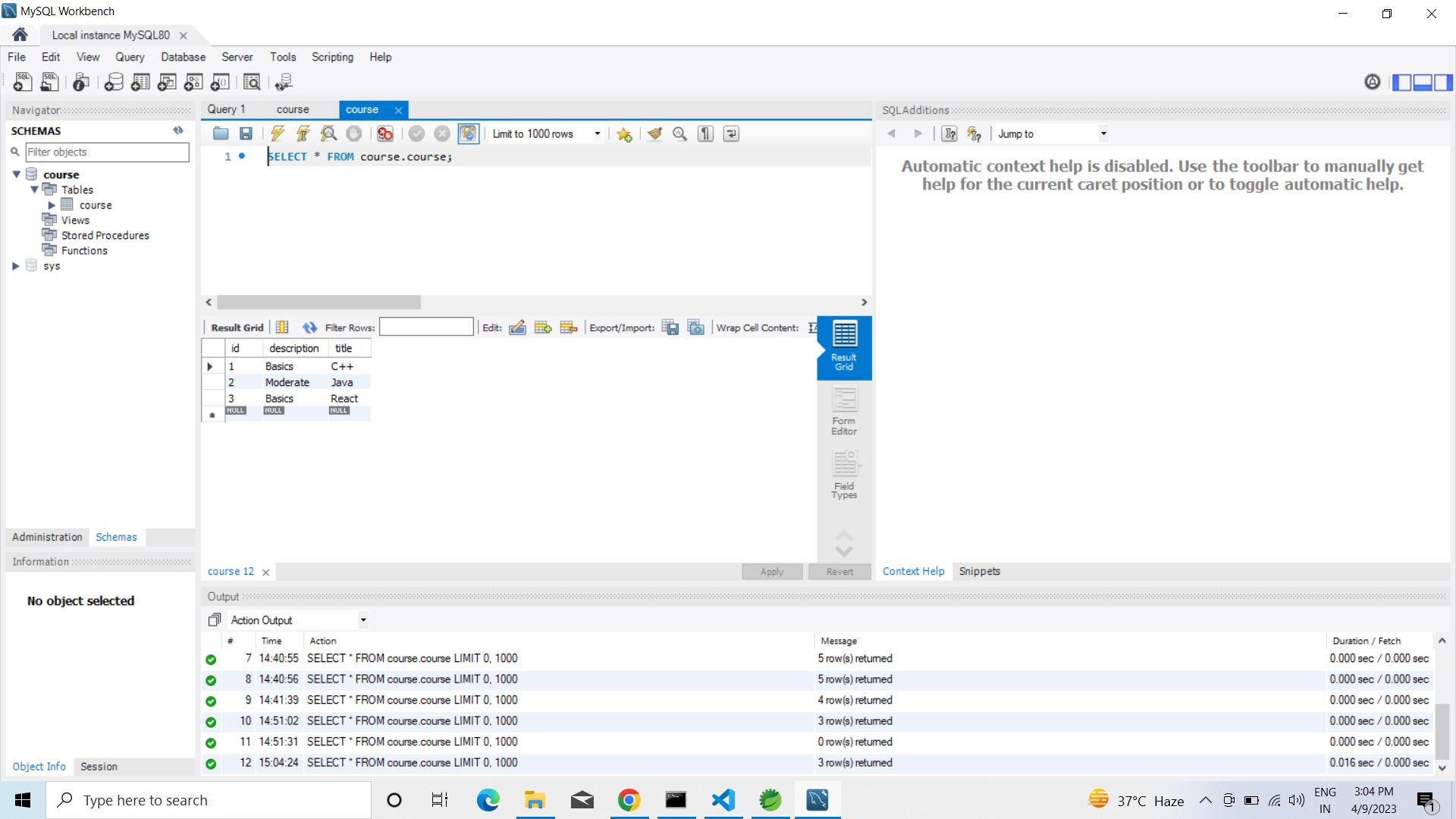Open Field Types side panel
1456x819 pixels.
point(843,475)
